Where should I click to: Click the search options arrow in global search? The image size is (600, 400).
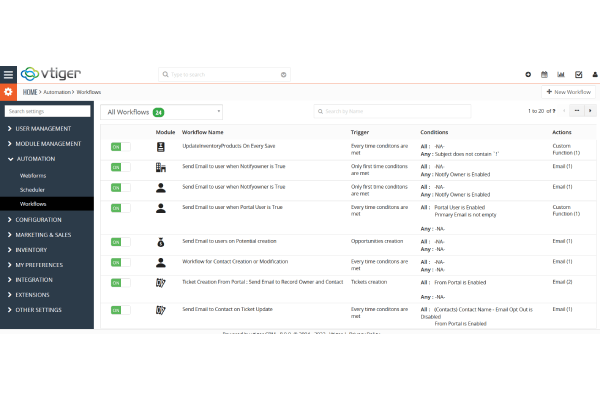point(284,75)
